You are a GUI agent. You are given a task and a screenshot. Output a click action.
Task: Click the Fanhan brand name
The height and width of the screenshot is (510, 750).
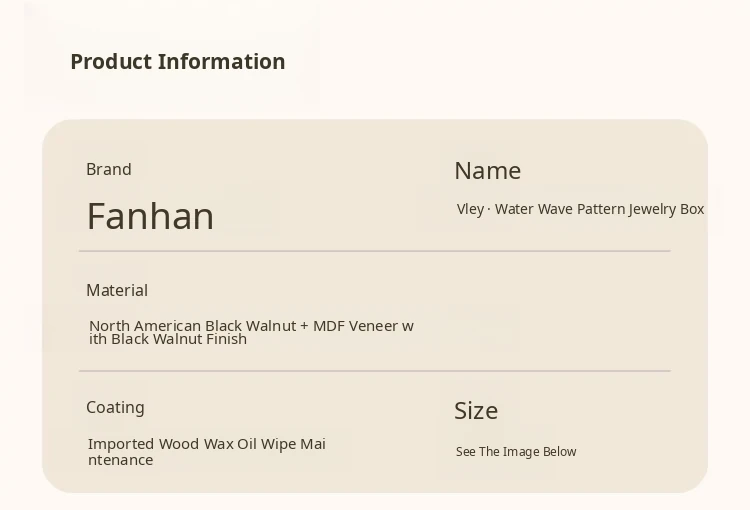(150, 217)
